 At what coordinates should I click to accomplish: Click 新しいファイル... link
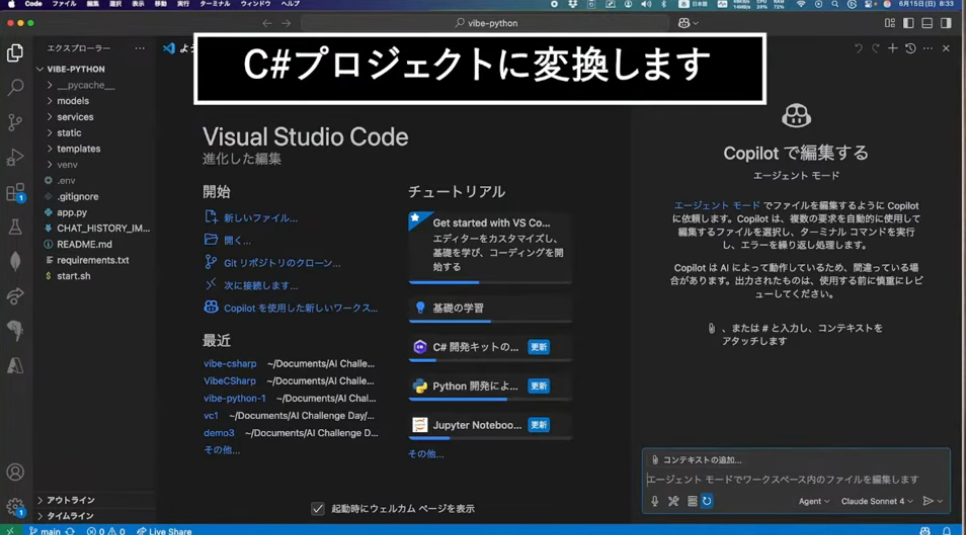[260, 218]
